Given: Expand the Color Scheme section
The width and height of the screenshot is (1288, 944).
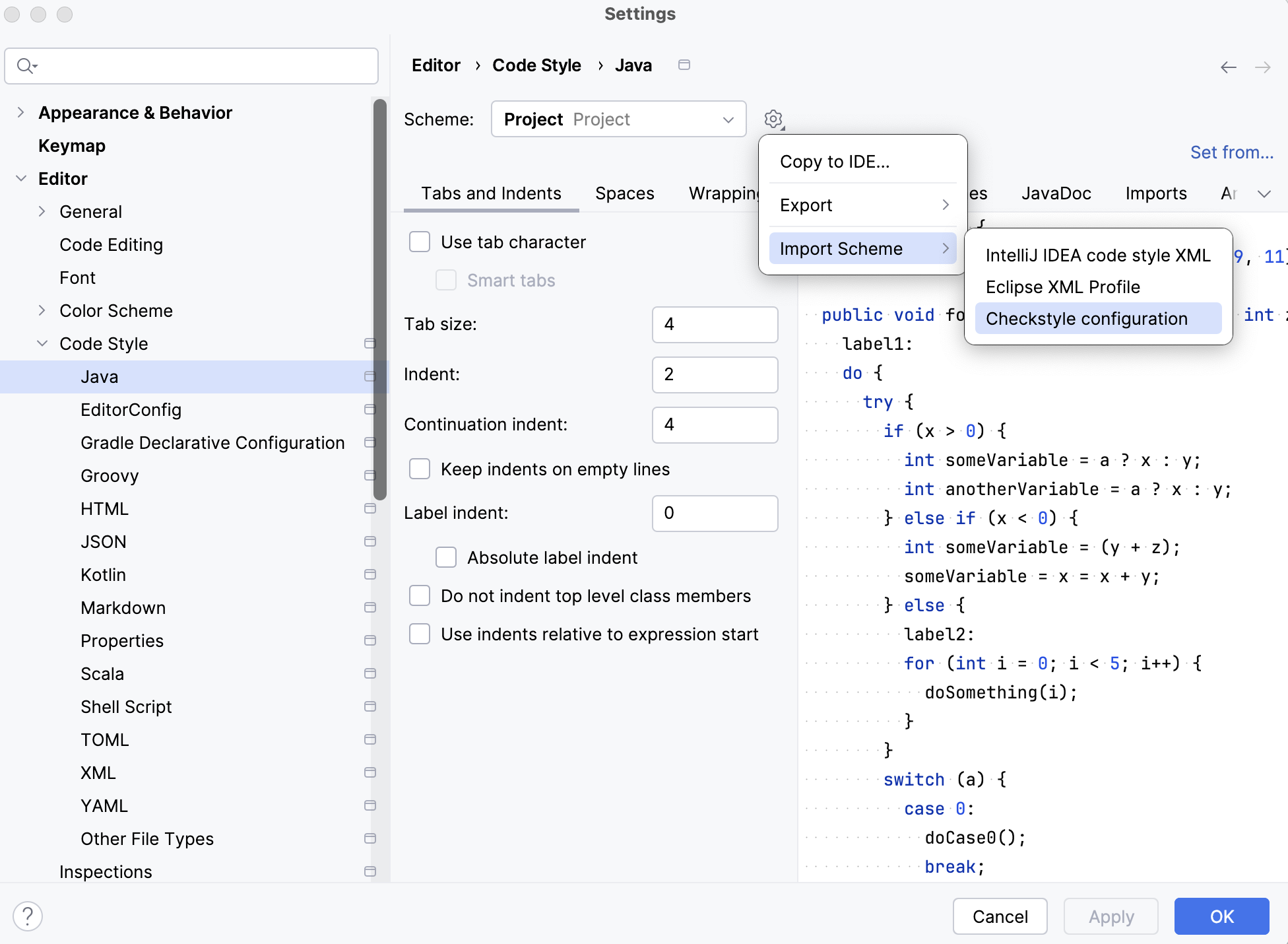Looking at the screenshot, I should pyautogui.click(x=42, y=310).
